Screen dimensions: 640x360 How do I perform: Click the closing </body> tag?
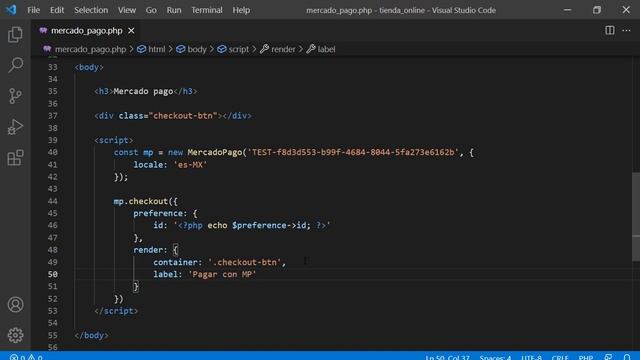(91, 335)
